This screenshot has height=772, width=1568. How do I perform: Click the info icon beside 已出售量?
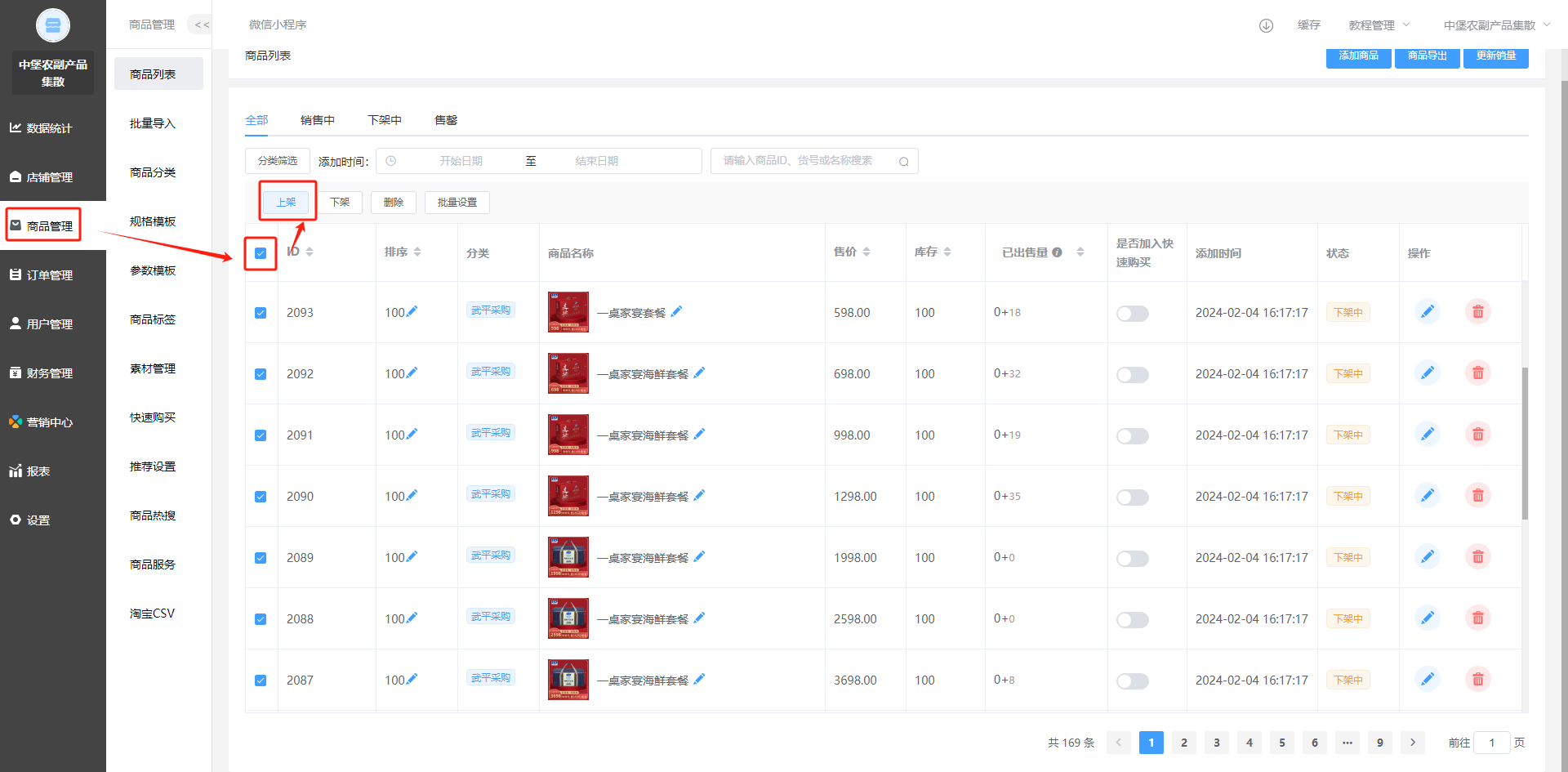click(1057, 252)
